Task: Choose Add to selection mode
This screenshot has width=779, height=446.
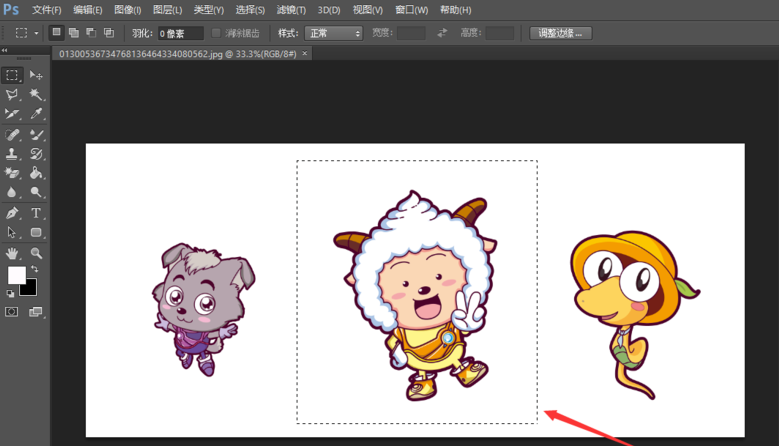Action: point(74,33)
